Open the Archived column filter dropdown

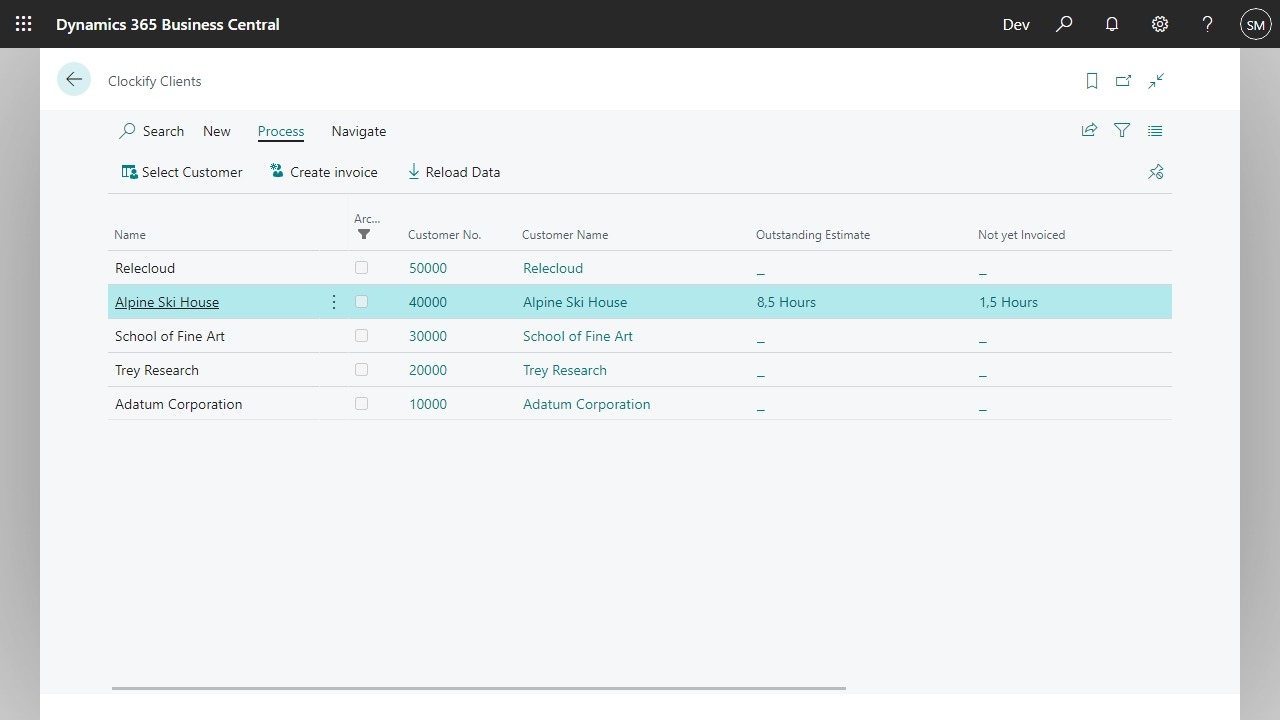(x=364, y=234)
